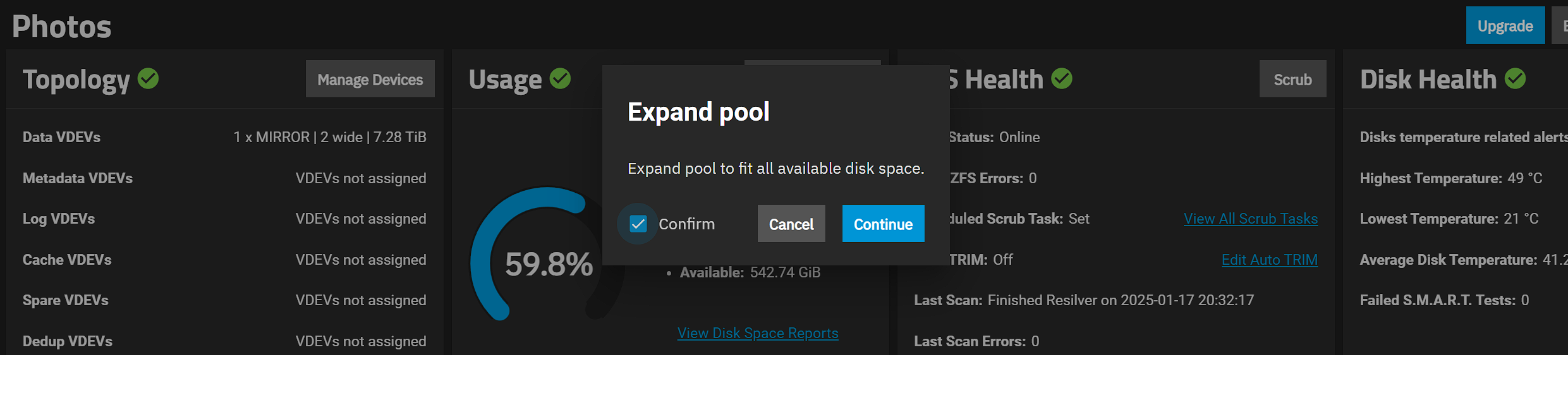Open View All Scrub Tasks
This screenshot has width=1568, height=400.
1249,218
